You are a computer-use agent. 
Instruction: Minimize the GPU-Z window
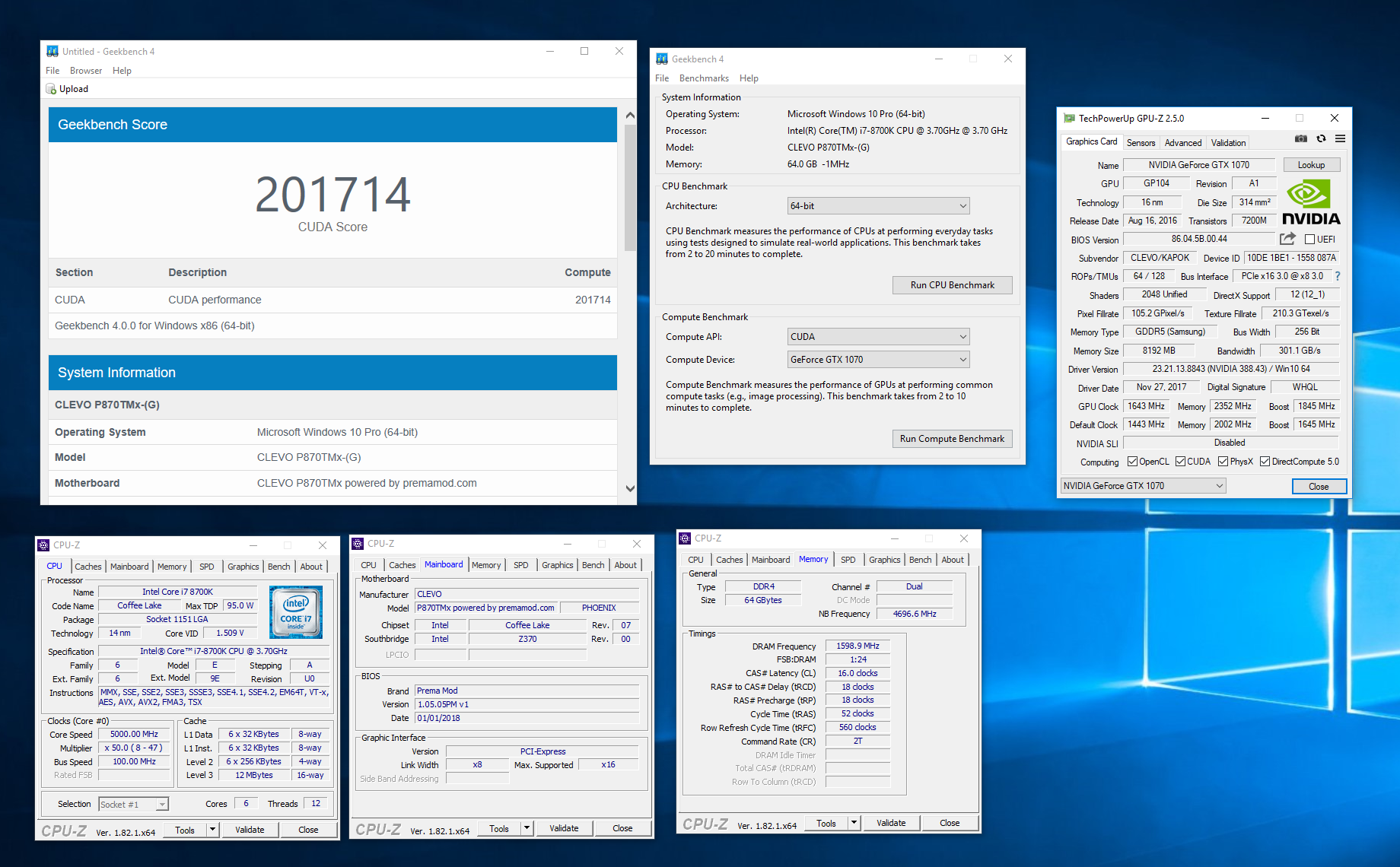coord(1265,118)
